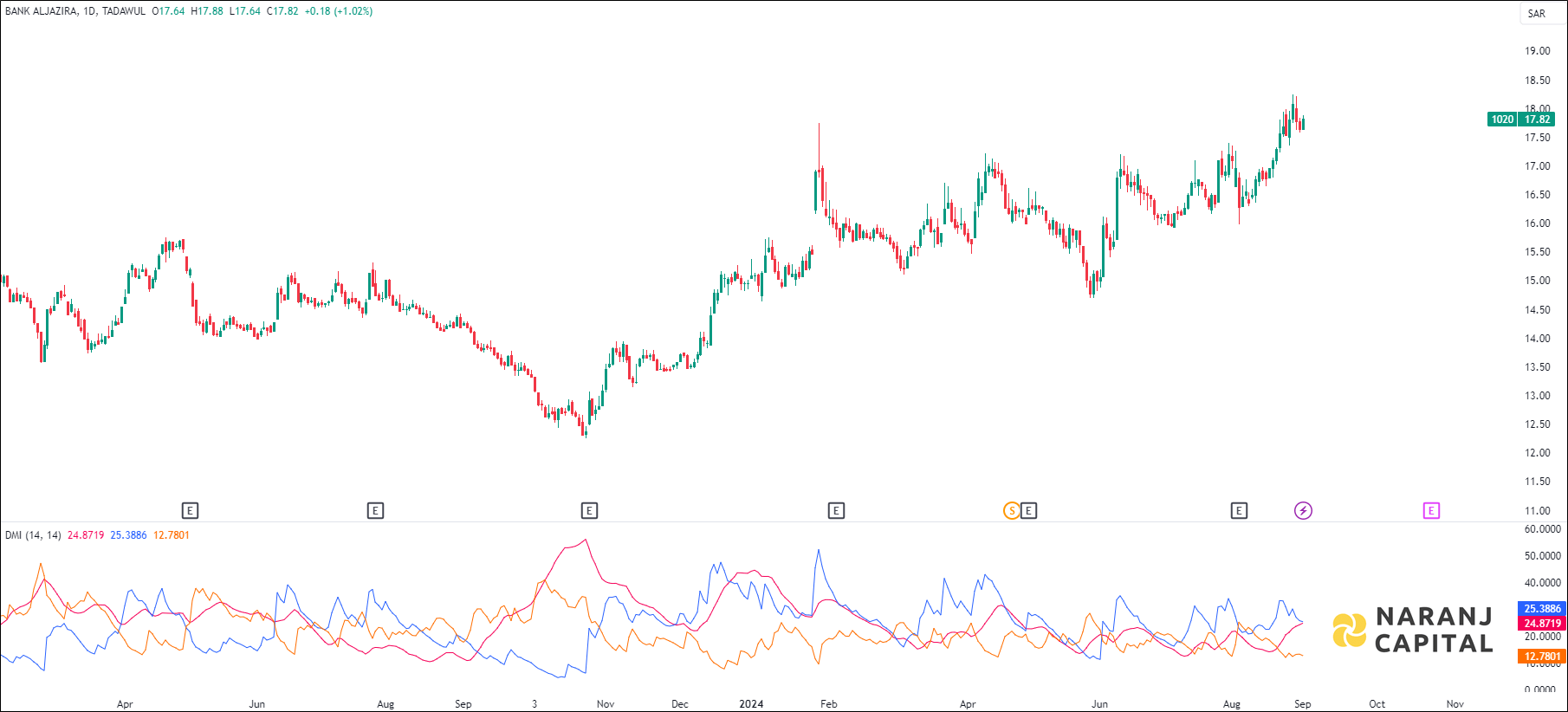Click pink 24.8719 value in DMI legend
1568x712 pixels.
coord(86,535)
